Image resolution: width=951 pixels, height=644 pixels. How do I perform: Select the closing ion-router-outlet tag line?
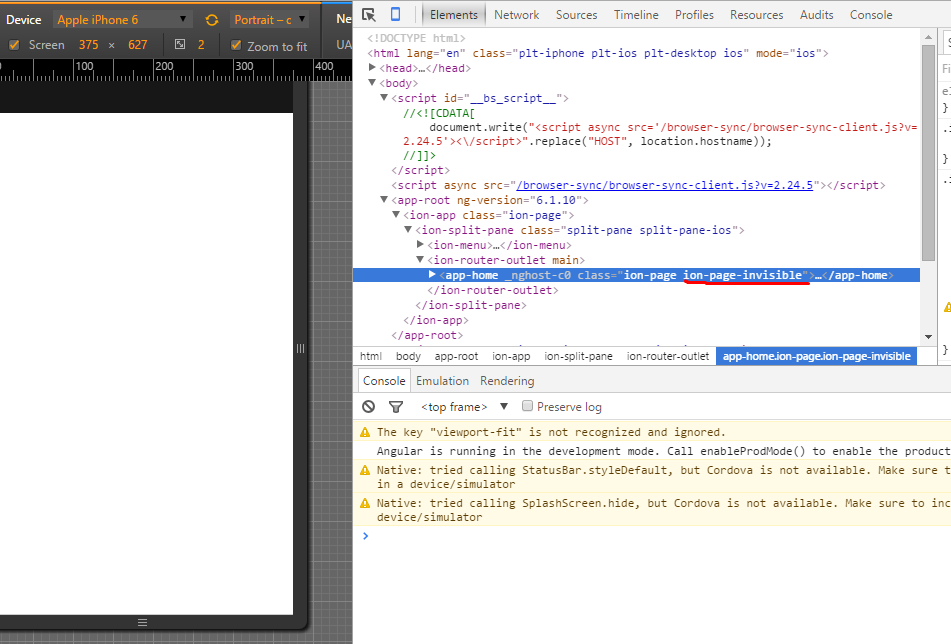tap(492, 290)
